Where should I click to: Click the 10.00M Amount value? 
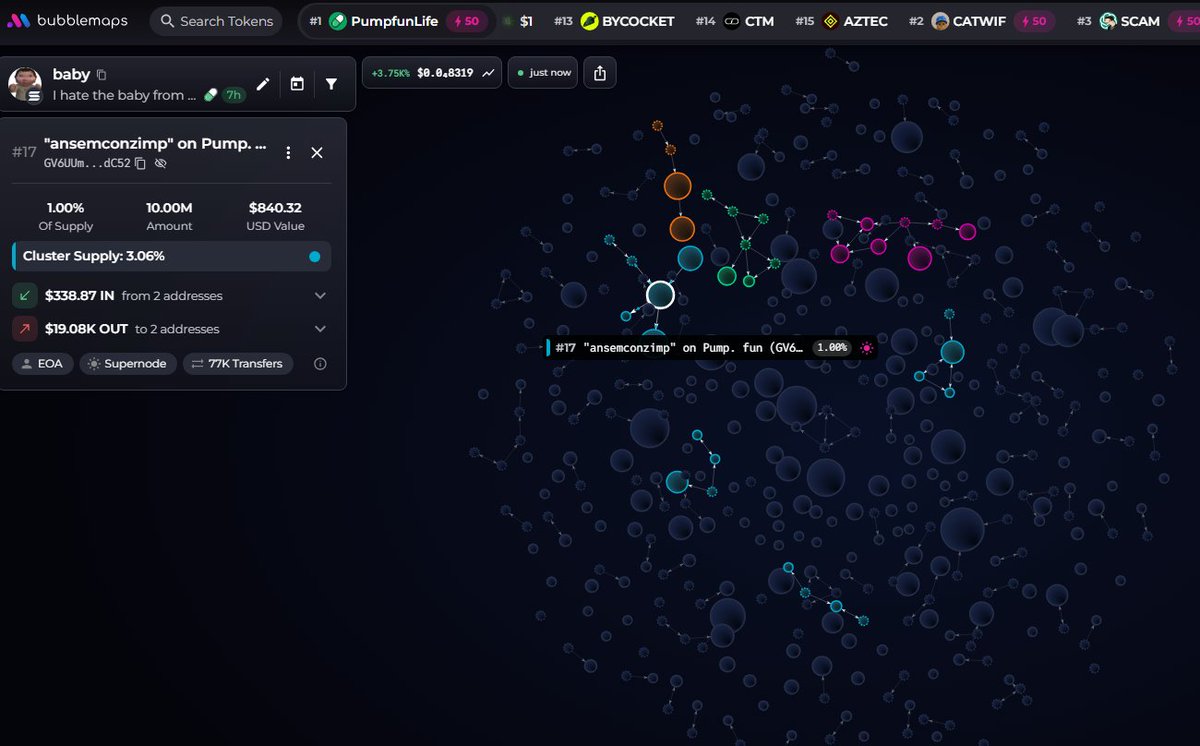tap(170, 208)
